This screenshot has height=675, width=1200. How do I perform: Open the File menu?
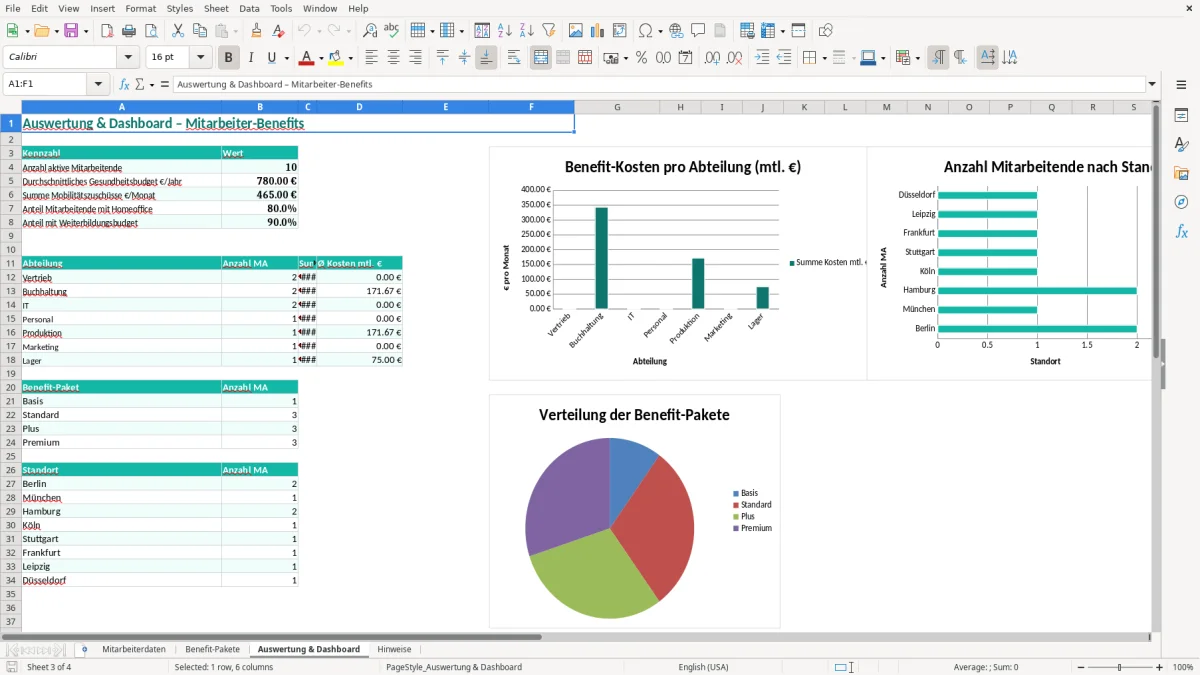[12, 8]
